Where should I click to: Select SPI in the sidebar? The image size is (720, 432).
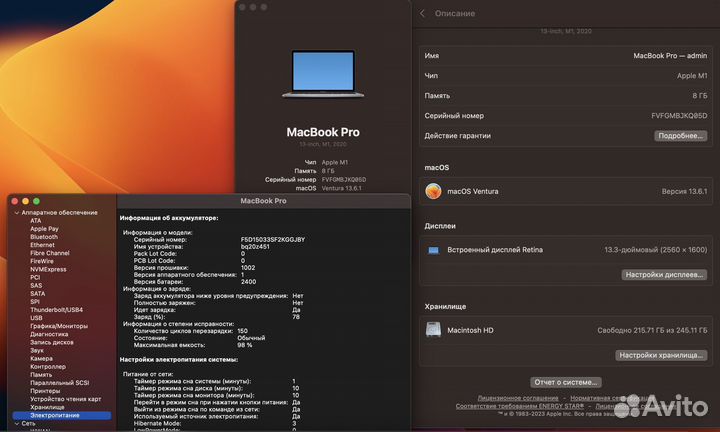coord(35,302)
